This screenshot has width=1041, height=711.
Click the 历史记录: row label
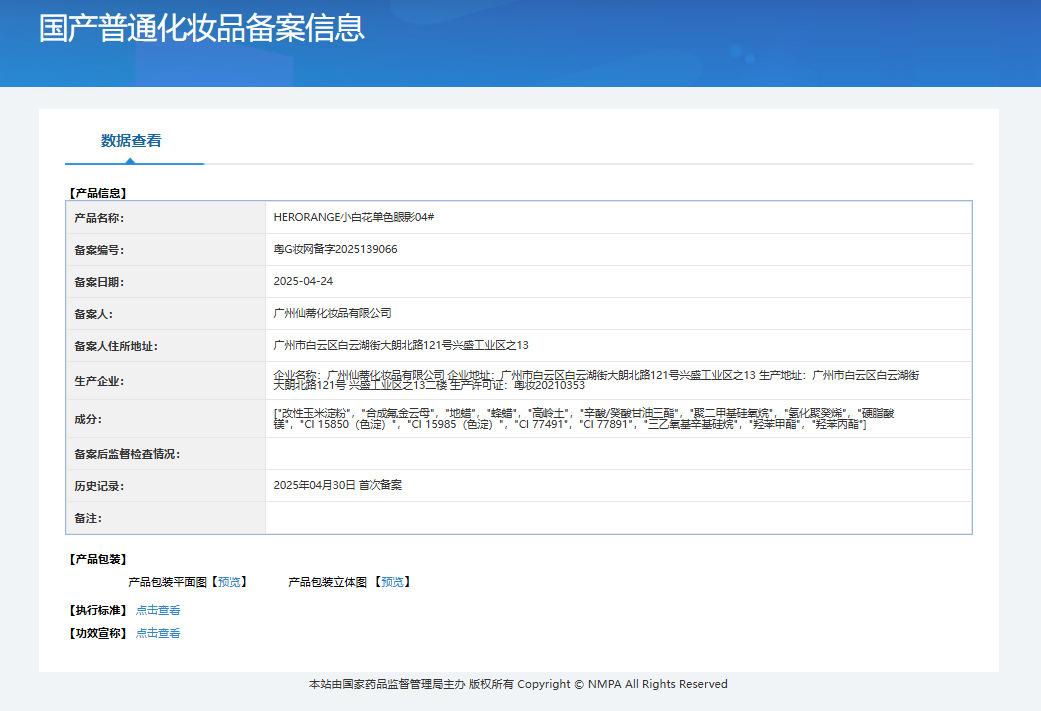(99, 486)
